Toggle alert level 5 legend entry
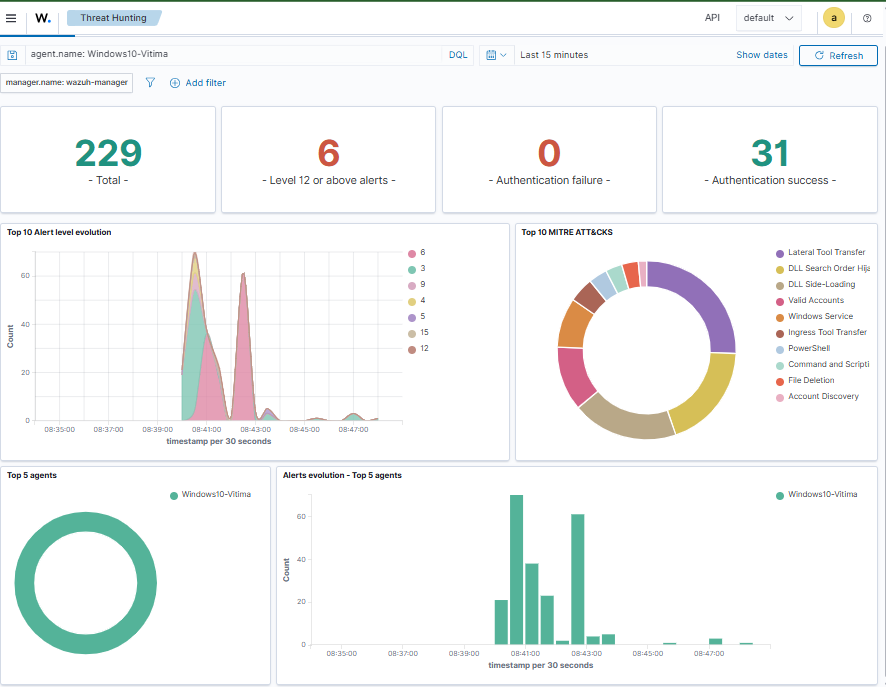Image resolution: width=886 pixels, height=687 pixels. (x=417, y=317)
